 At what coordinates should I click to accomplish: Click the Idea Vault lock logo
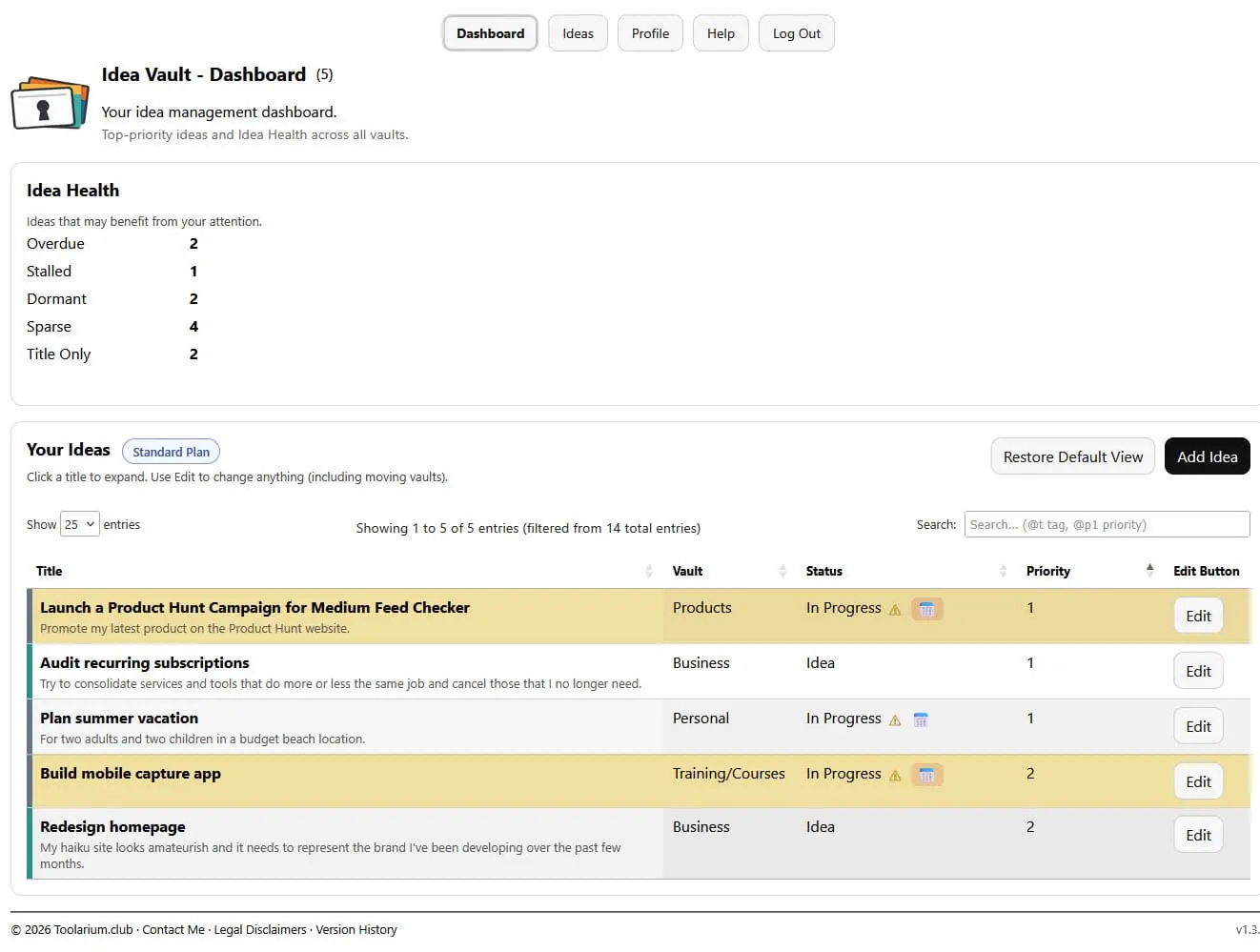tap(50, 103)
